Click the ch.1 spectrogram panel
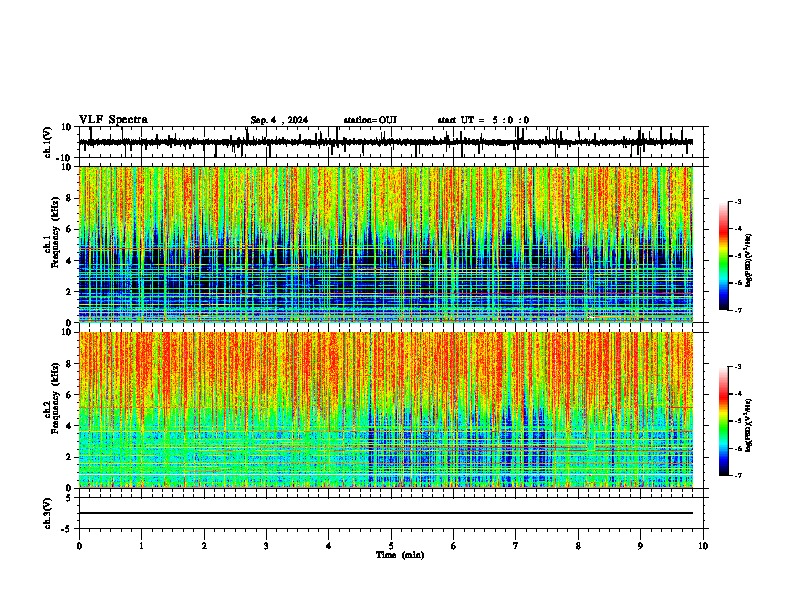Viewport: 792px width, 612px height. coord(385,244)
